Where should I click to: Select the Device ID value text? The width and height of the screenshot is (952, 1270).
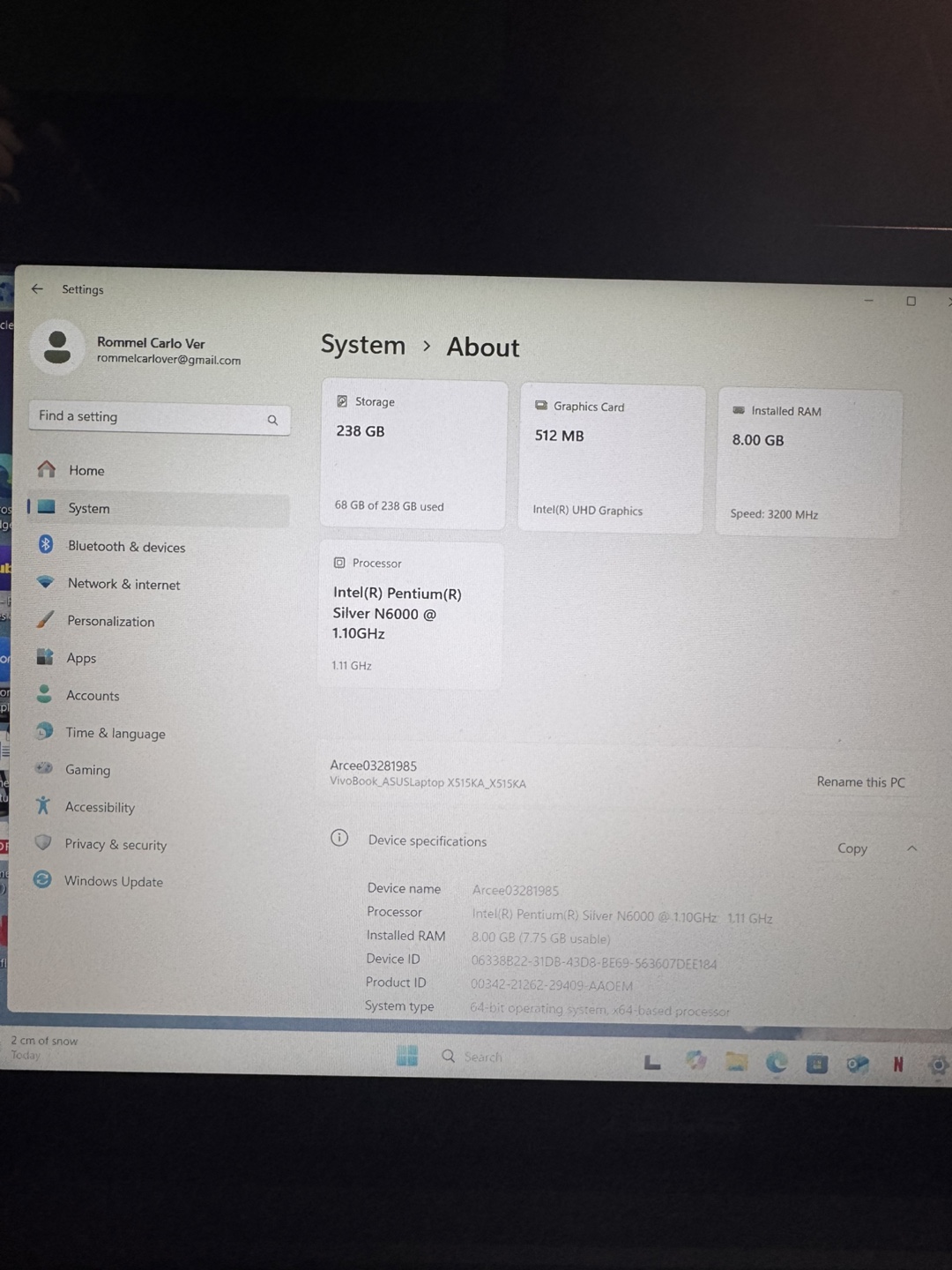593,963
